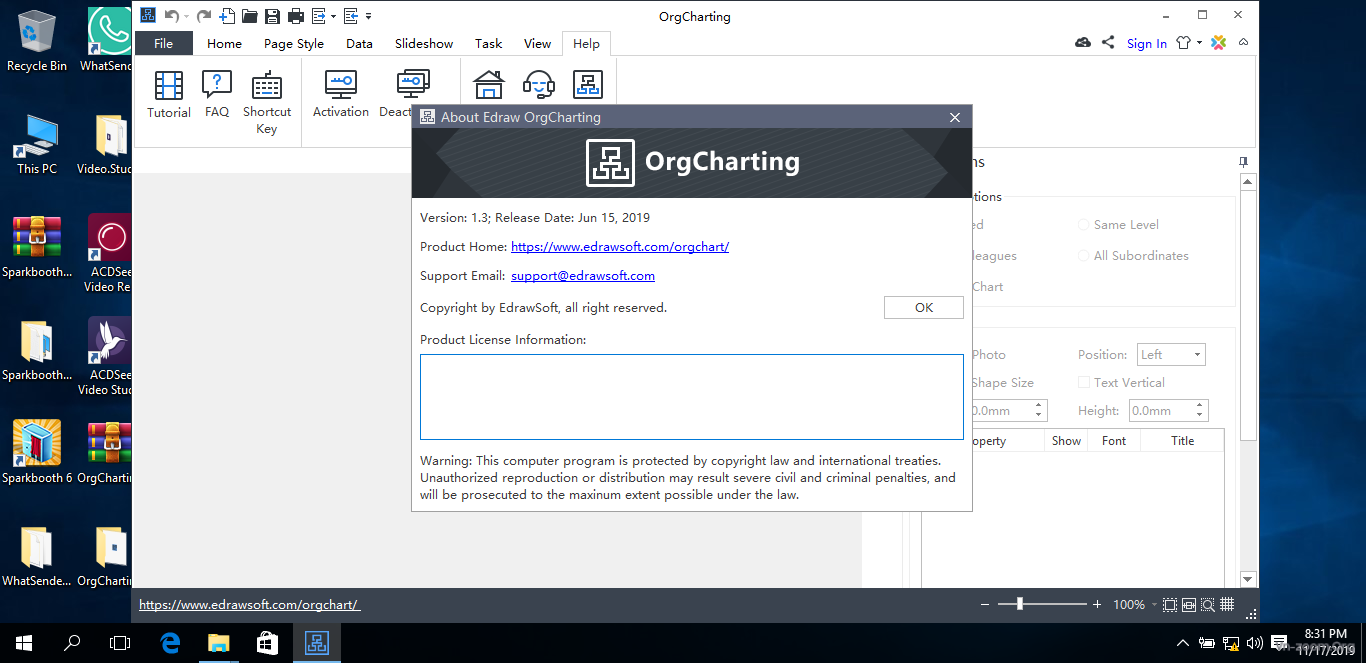Click the Height spinner arrows

click(x=1201, y=411)
